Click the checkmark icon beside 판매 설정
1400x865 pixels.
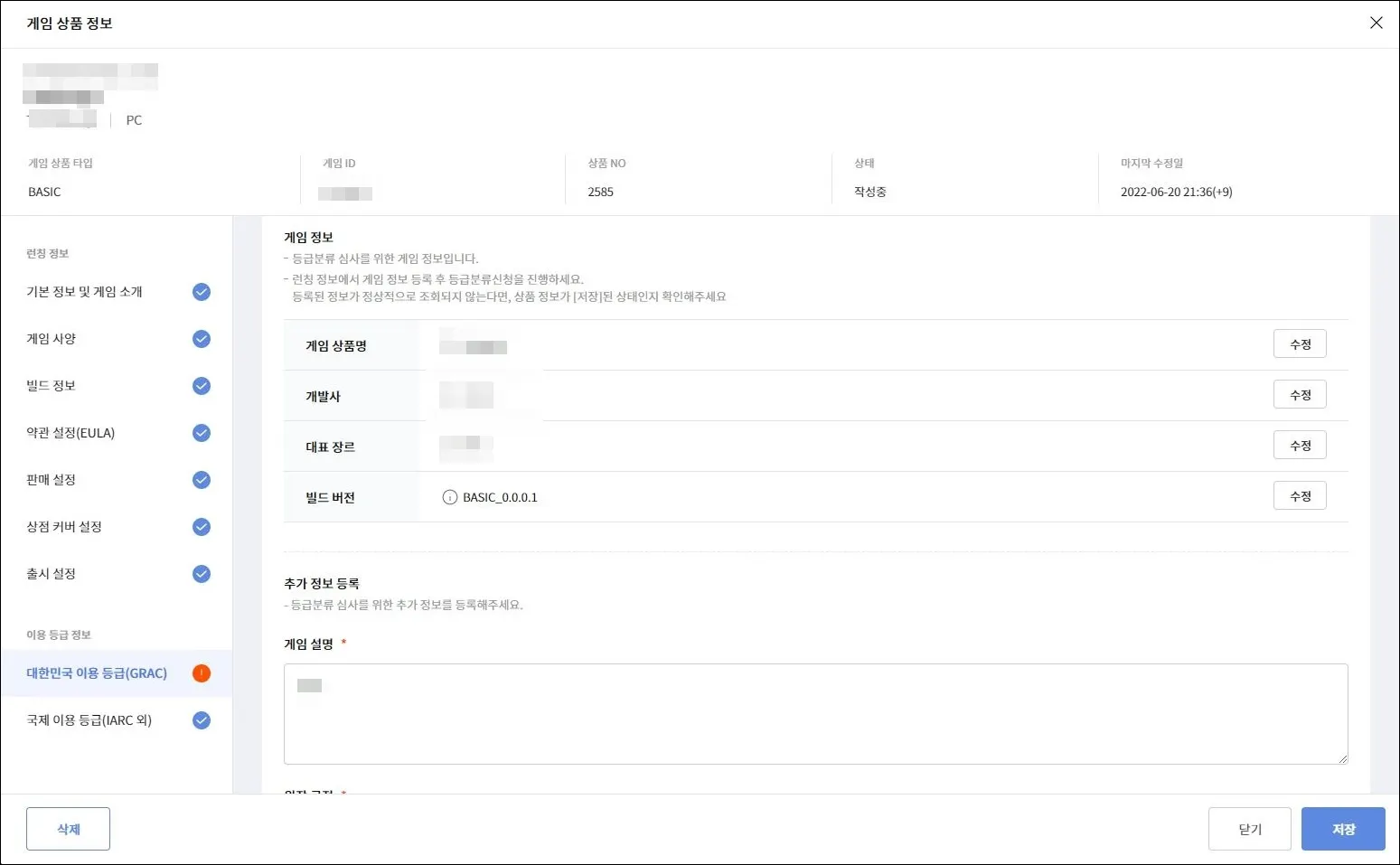click(202, 480)
